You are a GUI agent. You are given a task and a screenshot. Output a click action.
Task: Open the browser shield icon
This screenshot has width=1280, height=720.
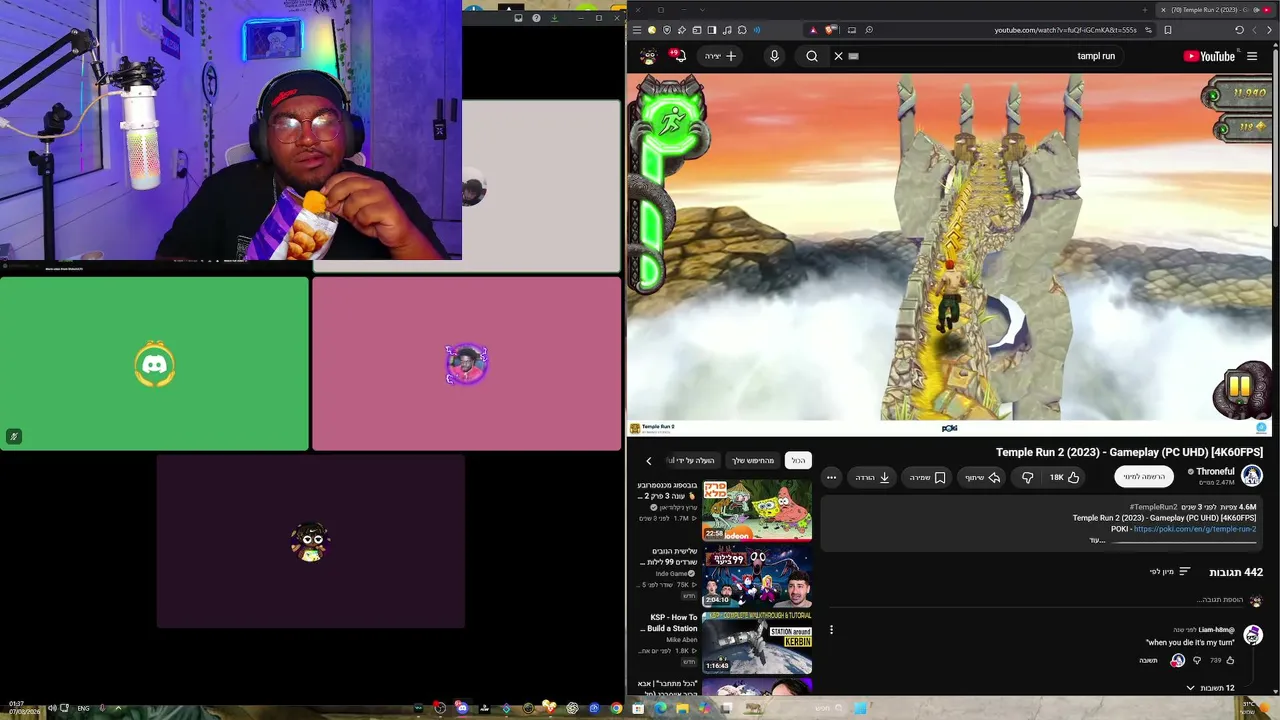point(667,30)
